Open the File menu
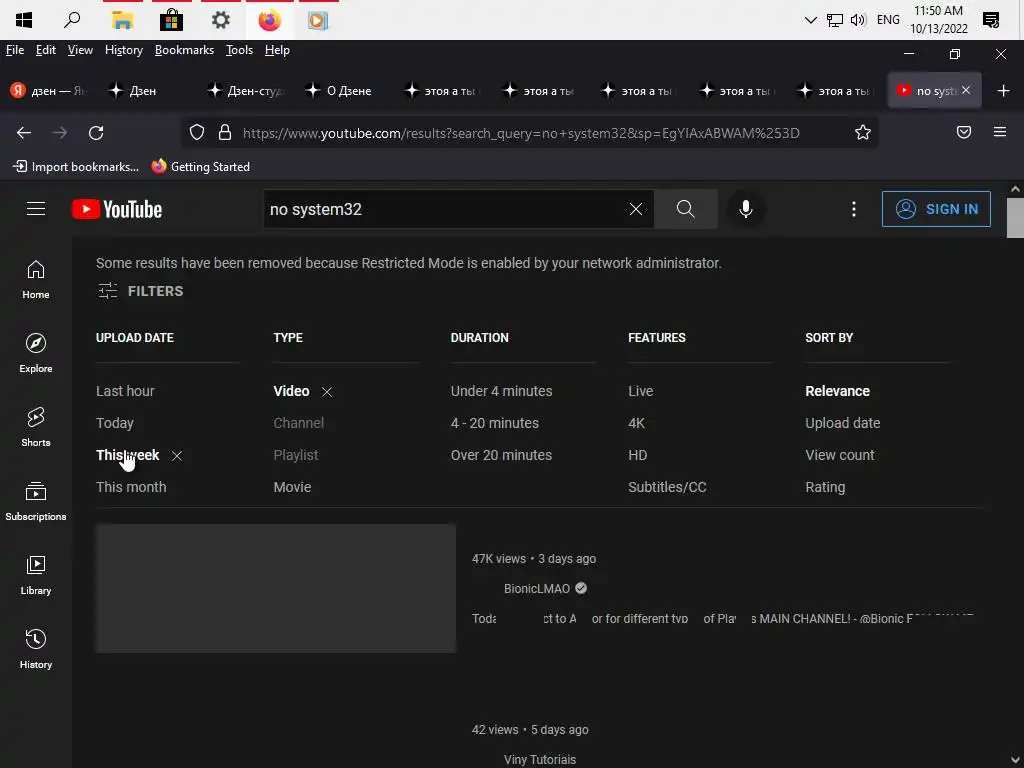This screenshot has height=768, width=1024. [15, 50]
